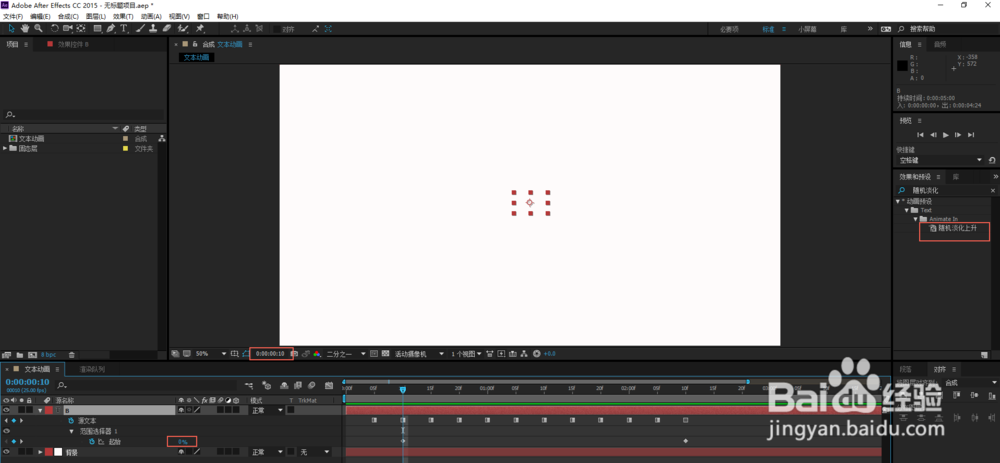Select the Pan Behind anchor point tool

coord(81,29)
